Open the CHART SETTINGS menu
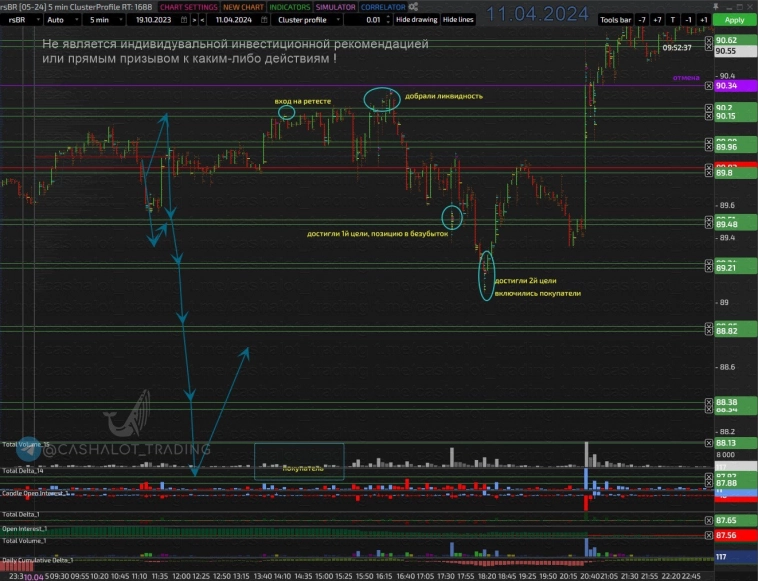 189,6
